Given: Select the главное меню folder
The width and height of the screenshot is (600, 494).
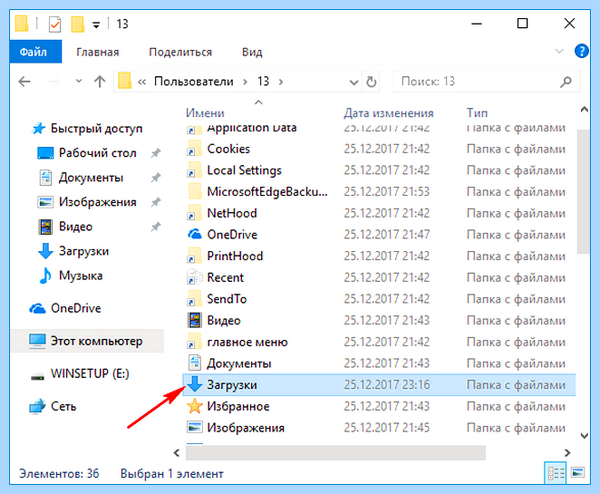Looking at the screenshot, I should point(247,342).
